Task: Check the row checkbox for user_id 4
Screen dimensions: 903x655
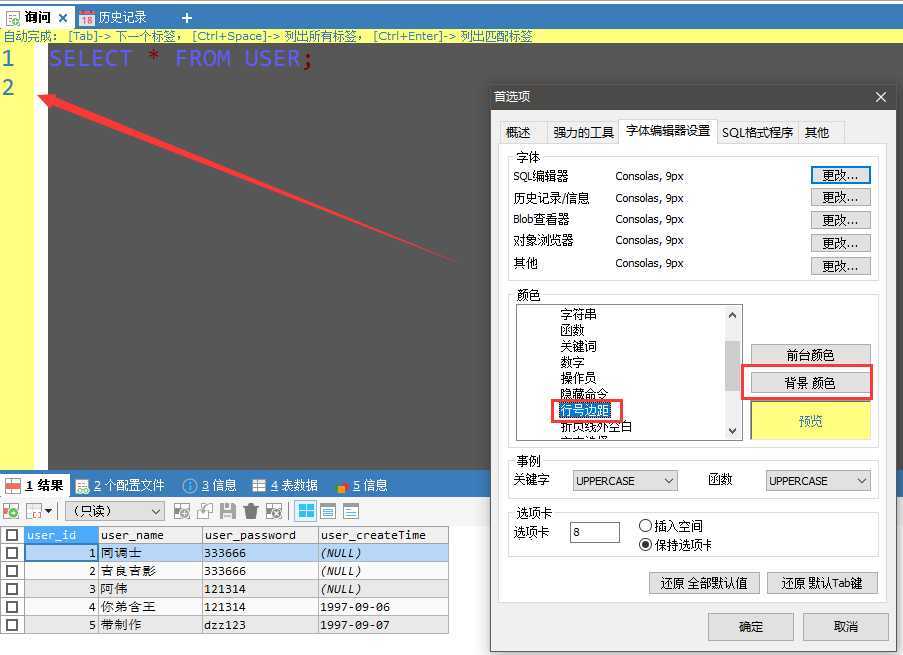Action: 12,607
